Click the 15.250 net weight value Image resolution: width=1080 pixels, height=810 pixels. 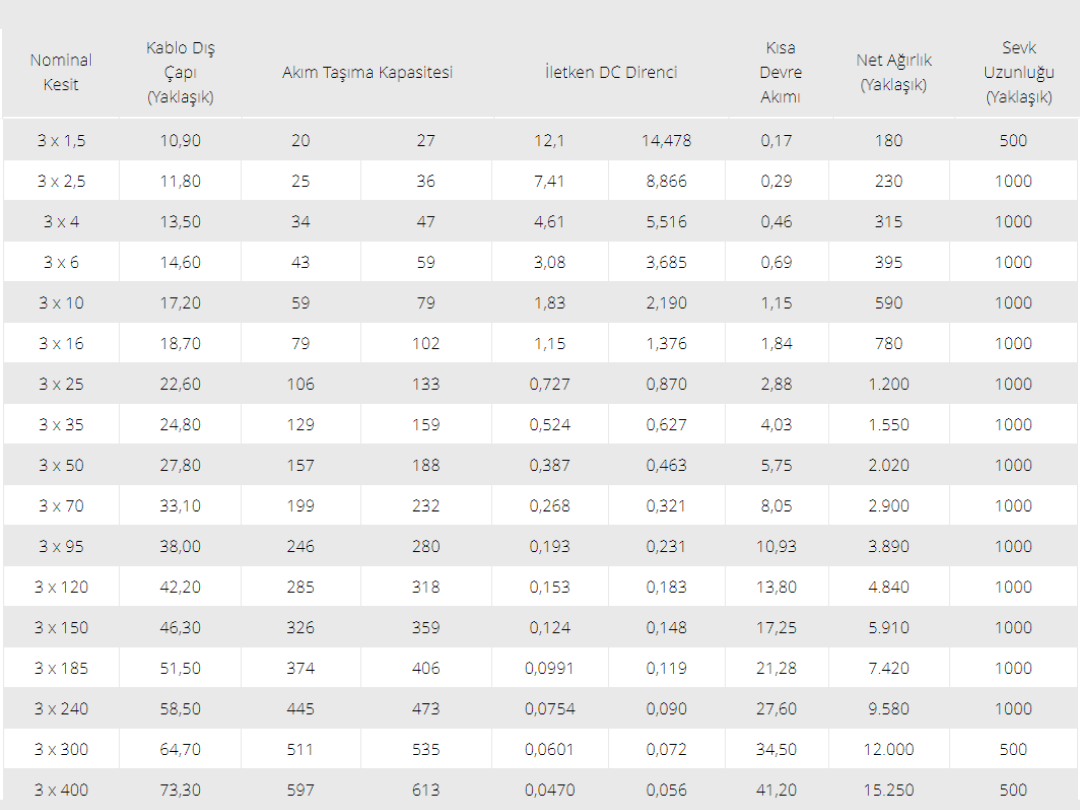[x=888, y=790]
